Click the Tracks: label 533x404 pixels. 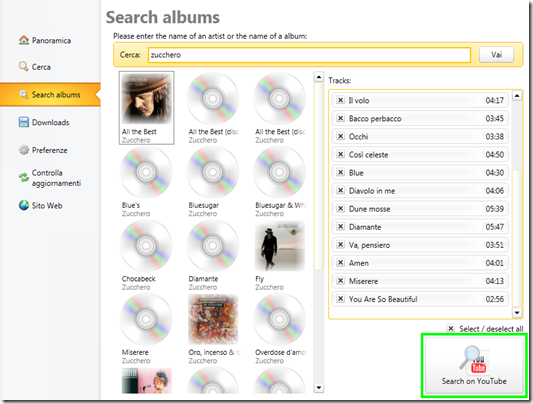340,81
